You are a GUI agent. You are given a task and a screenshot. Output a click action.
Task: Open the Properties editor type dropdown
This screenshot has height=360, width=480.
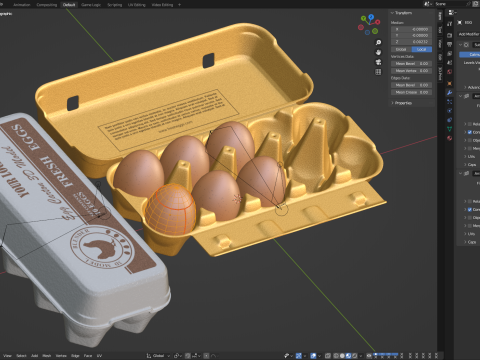coord(452,12)
